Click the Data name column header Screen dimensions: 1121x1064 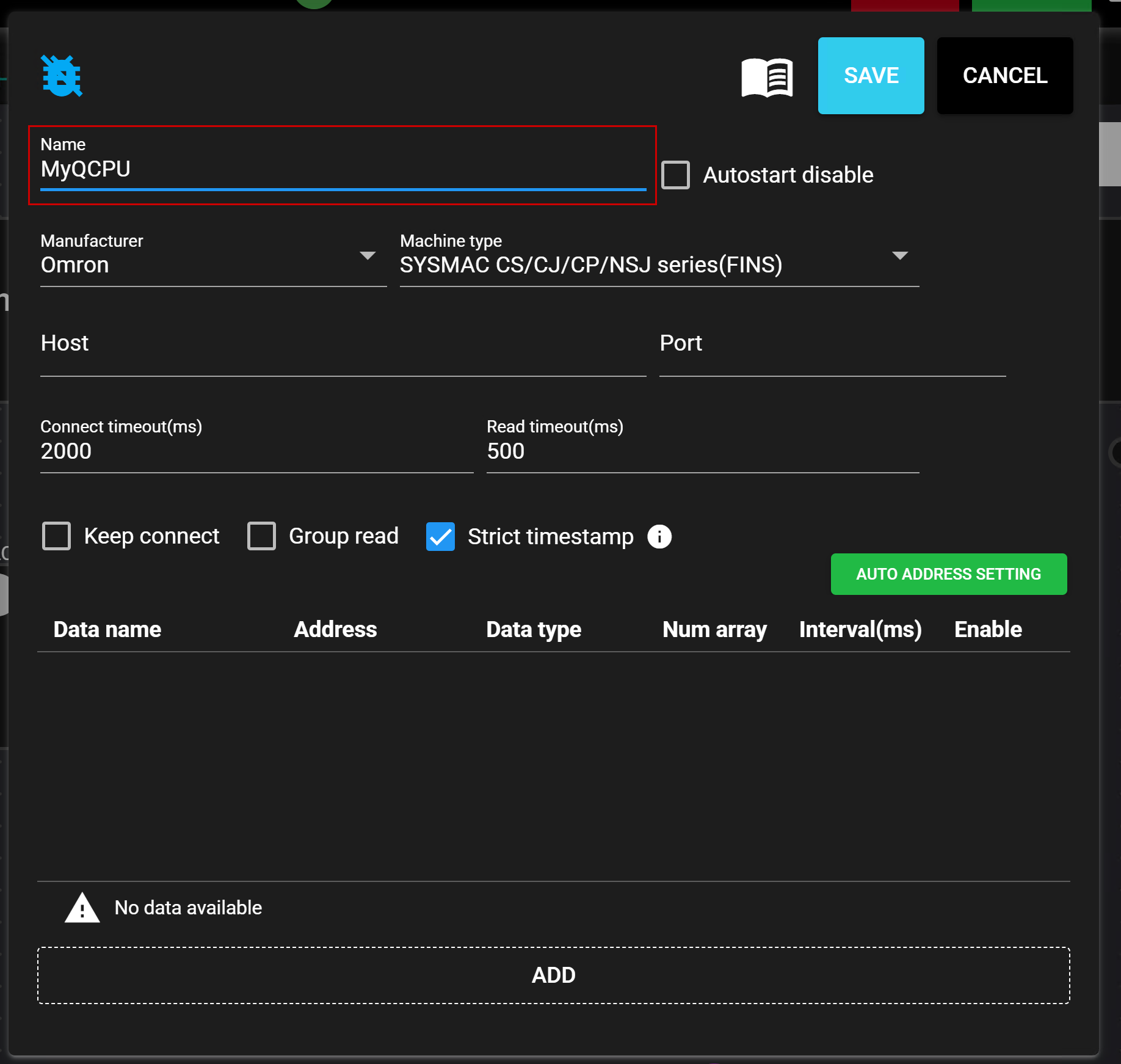coord(107,630)
